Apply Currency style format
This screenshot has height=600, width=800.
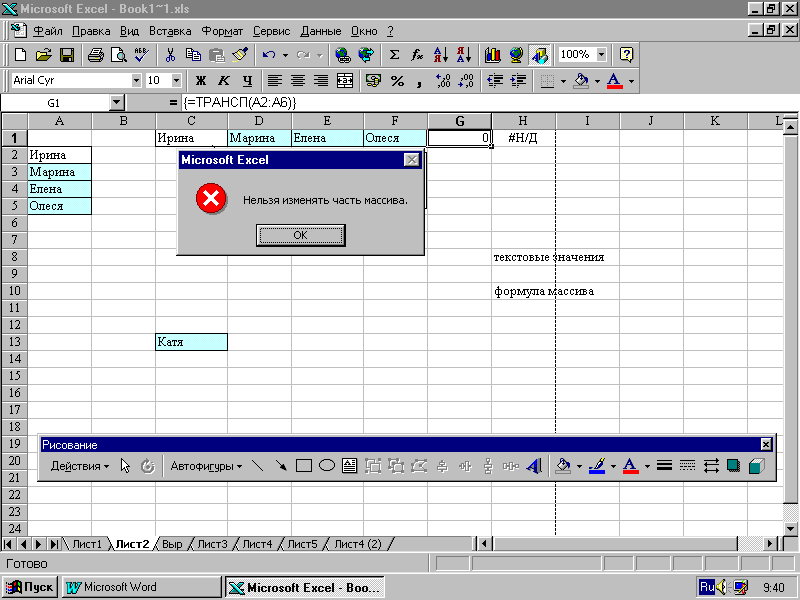point(373,81)
